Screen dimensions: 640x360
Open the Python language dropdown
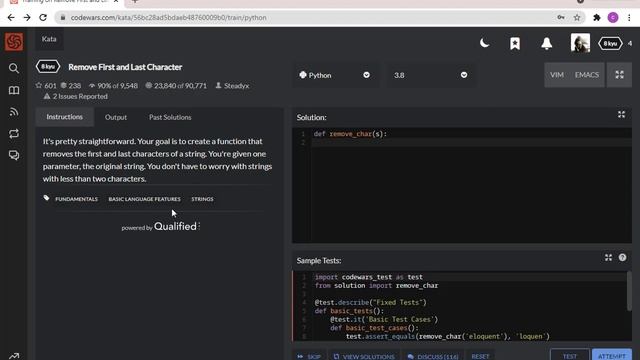[x=335, y=75]
